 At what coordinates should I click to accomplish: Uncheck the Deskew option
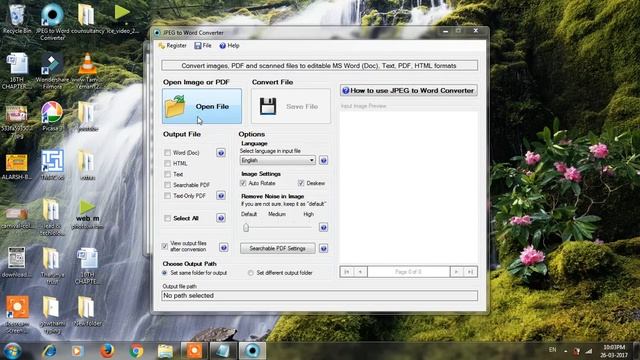(x=301, y=183)
